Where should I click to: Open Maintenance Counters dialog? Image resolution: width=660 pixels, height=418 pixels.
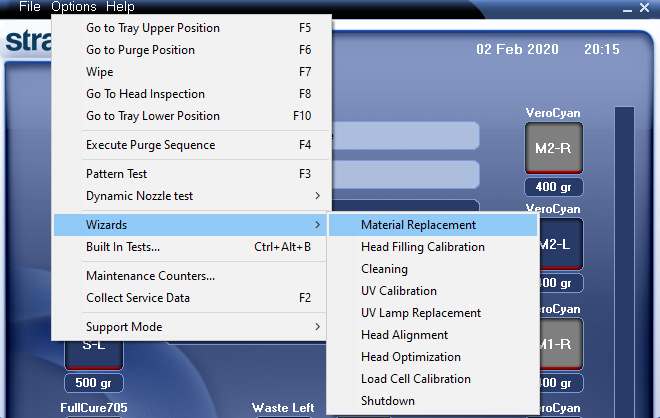[150, 276]
